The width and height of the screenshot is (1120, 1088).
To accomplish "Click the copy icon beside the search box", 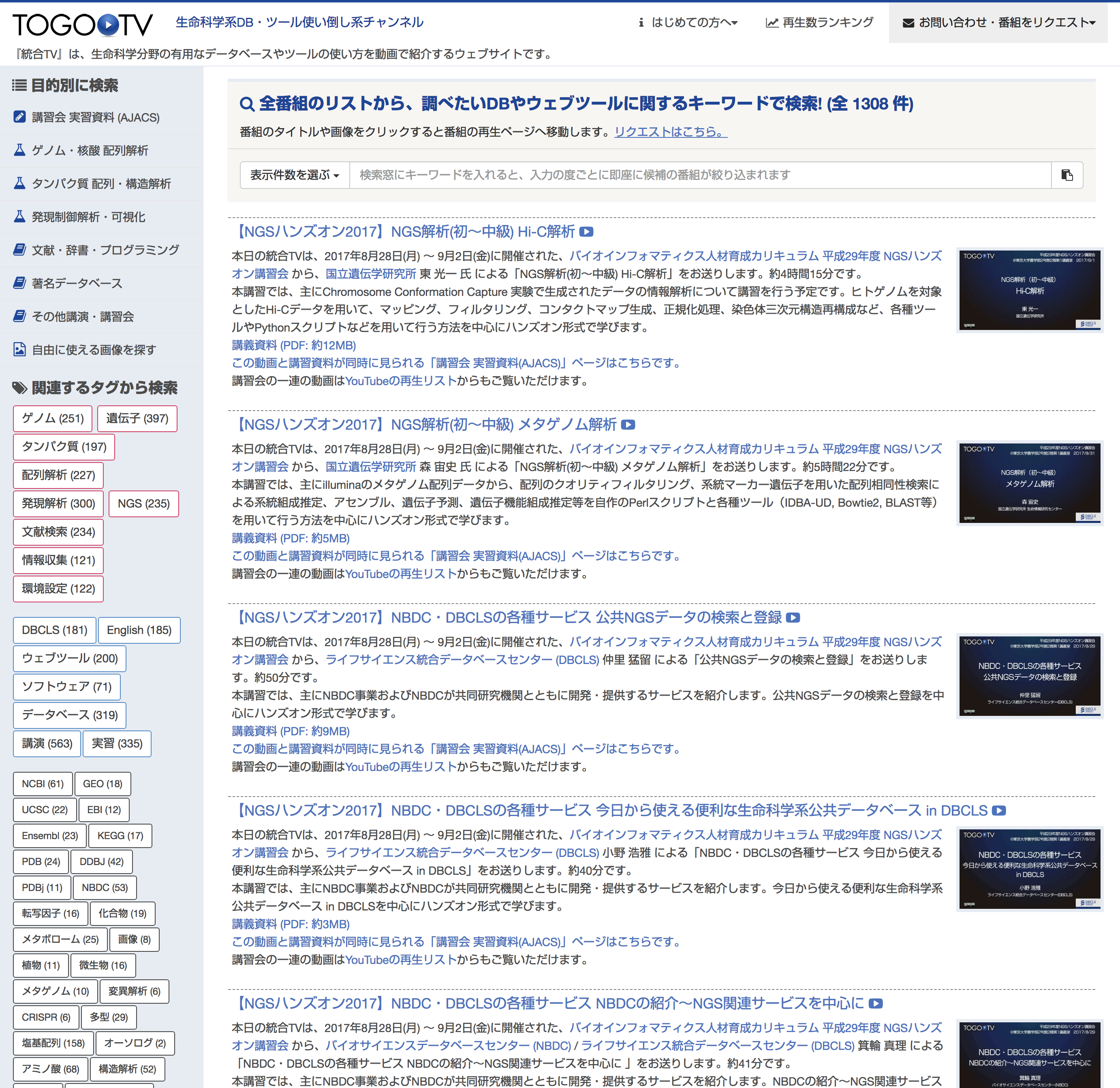I will pyautogui.click(x=1067, y=175).
